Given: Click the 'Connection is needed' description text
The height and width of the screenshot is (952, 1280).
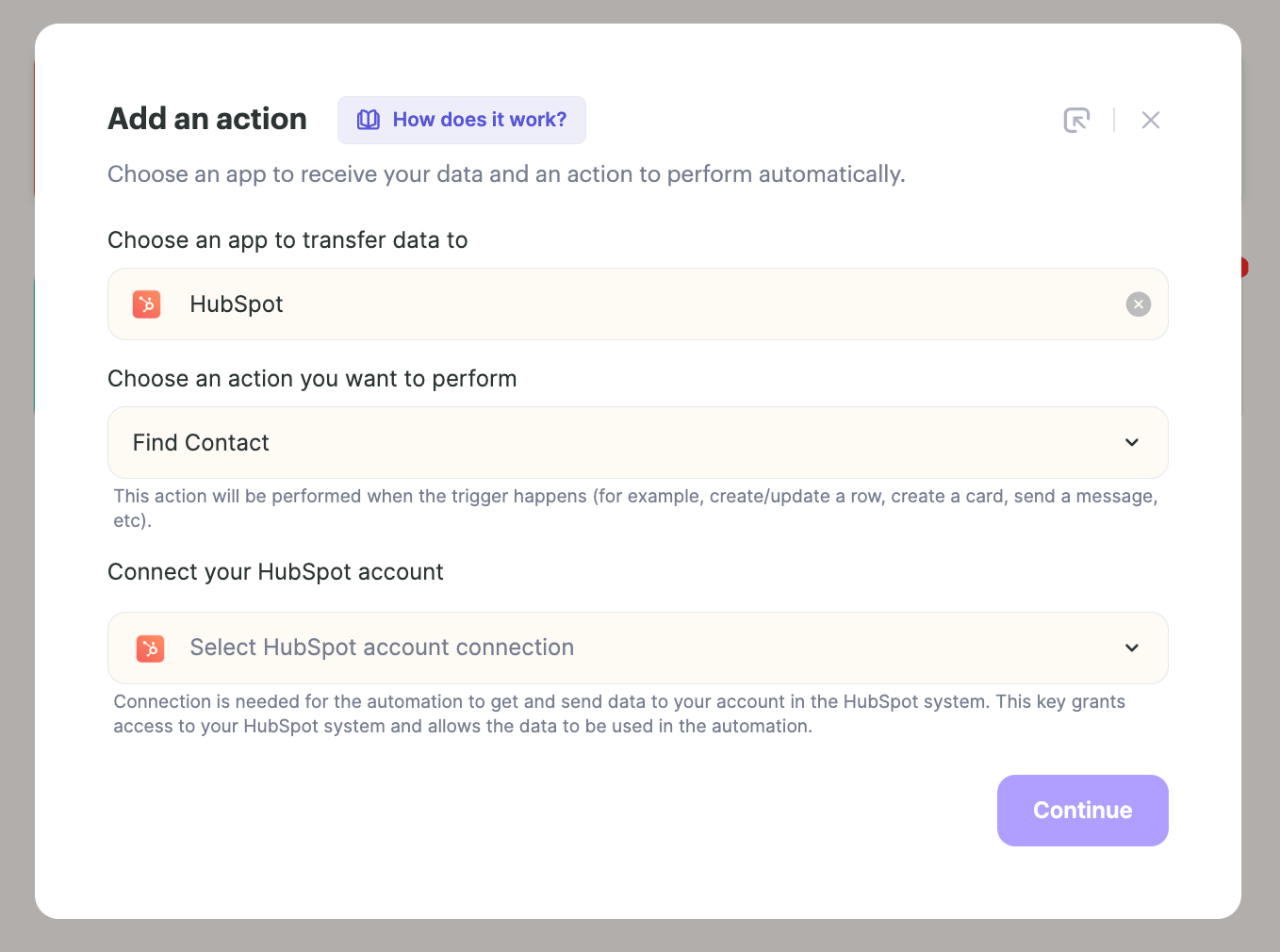Looking at the screenshot, I should 619,714.
